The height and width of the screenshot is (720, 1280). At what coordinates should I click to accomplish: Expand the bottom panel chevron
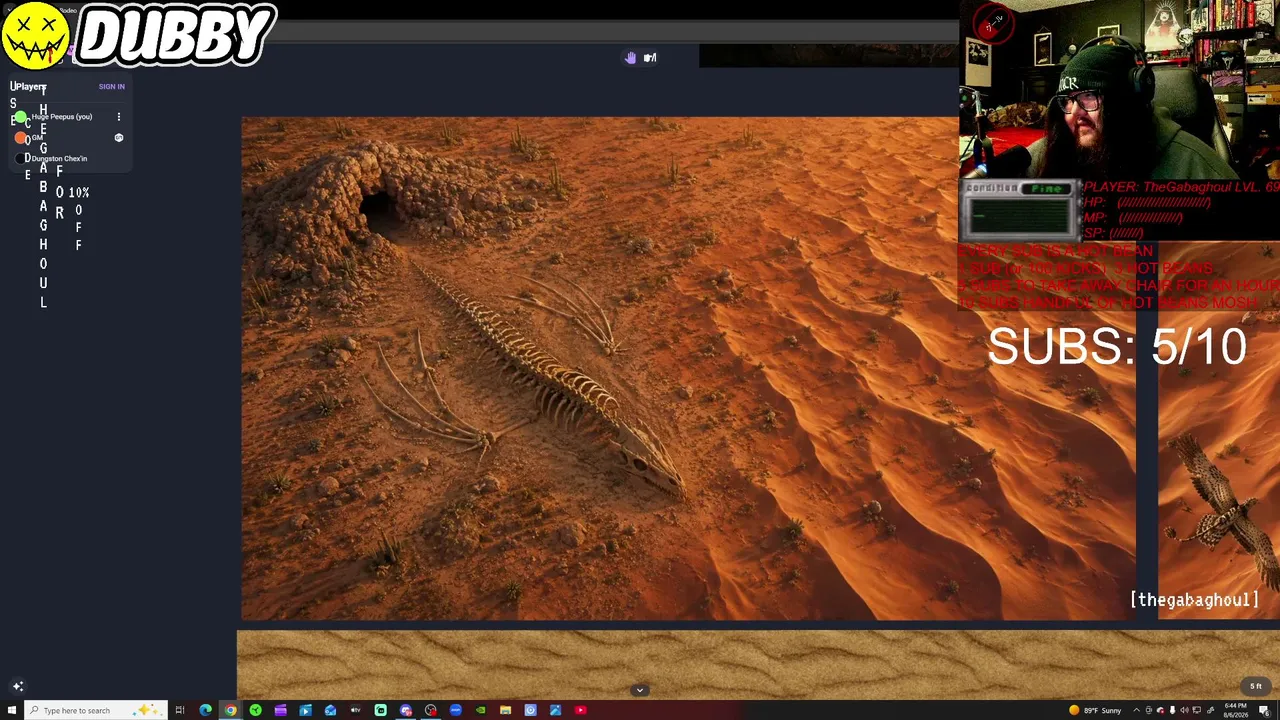pos(640,689)
